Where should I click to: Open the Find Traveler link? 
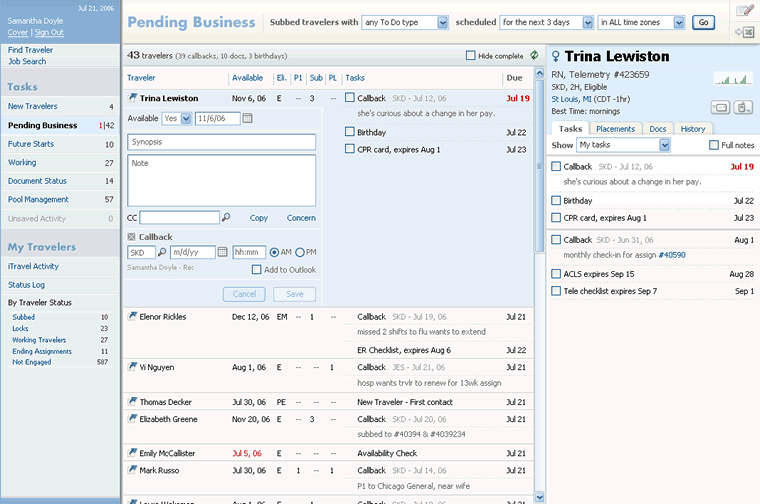click(x=30, y=50)
